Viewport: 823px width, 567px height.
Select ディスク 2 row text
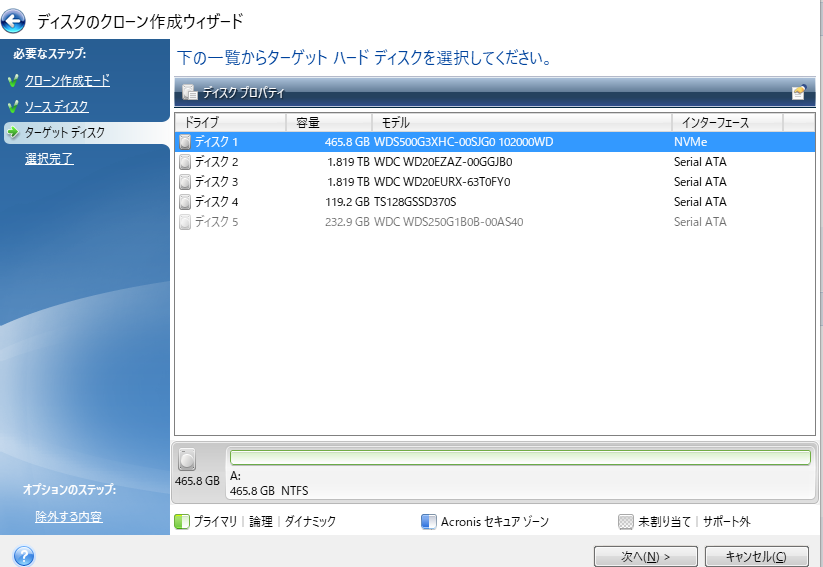pyautogui.click(x=216, y=162)
